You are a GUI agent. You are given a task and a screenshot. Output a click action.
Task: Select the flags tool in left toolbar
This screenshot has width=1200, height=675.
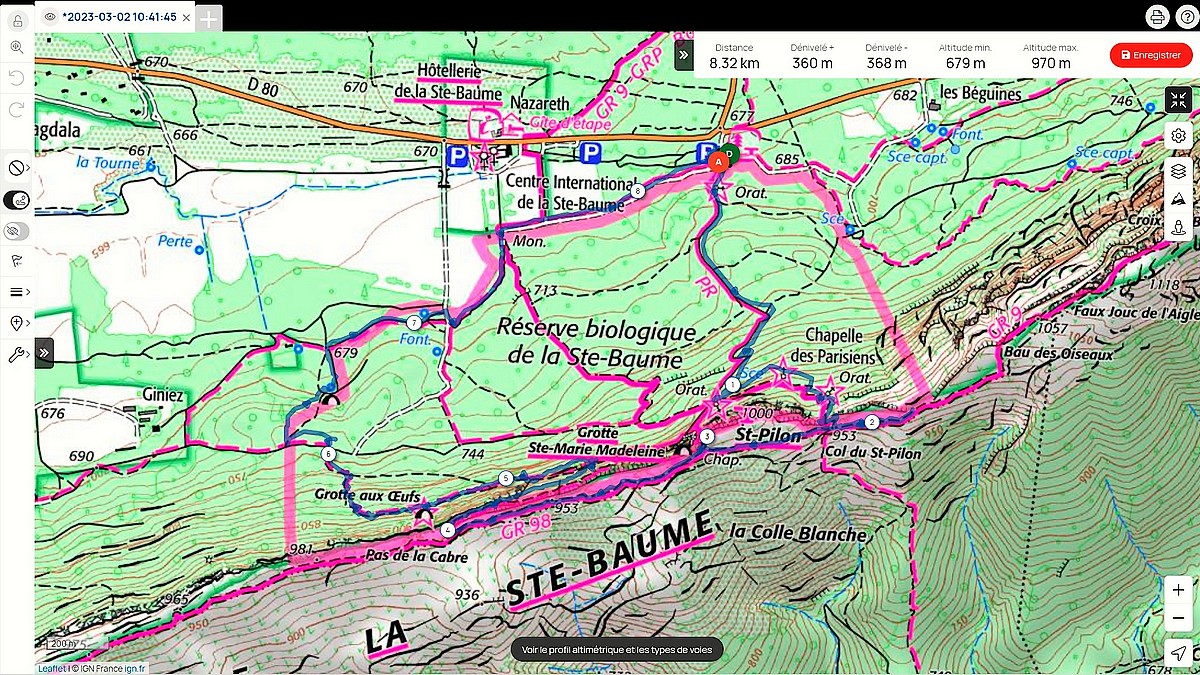pos(17,261)
